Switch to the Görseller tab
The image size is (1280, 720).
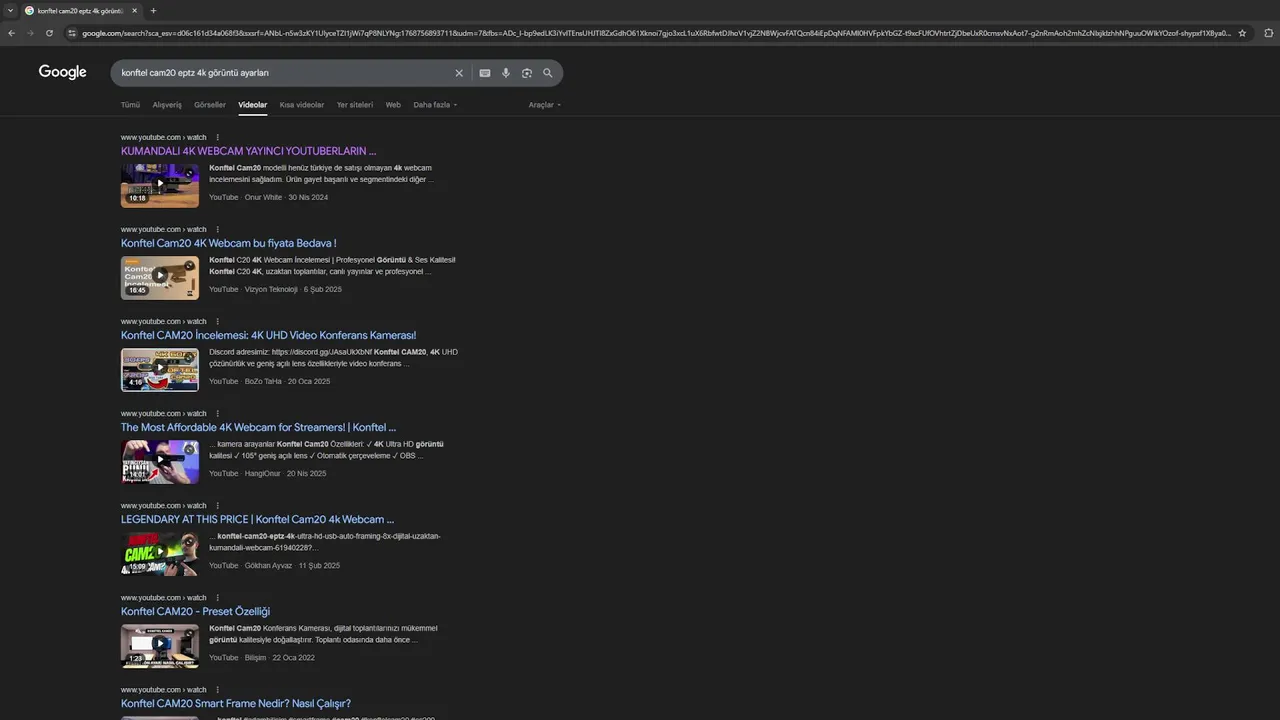coord(210,105)
